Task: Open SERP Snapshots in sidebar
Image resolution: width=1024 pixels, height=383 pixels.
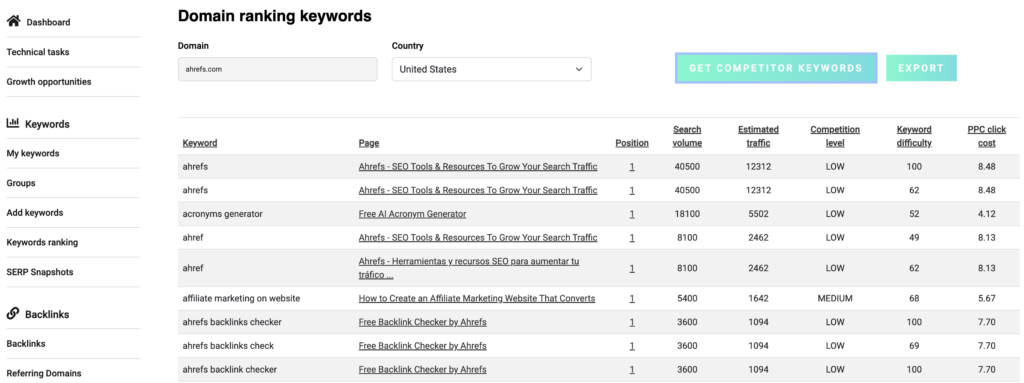Action: (x=40, y=272)
